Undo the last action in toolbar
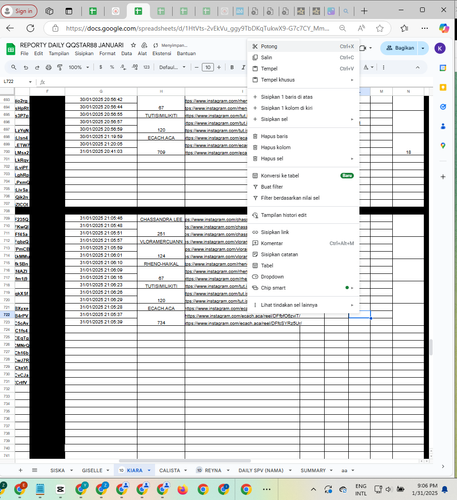457x500 pixels. pos(26,67)
